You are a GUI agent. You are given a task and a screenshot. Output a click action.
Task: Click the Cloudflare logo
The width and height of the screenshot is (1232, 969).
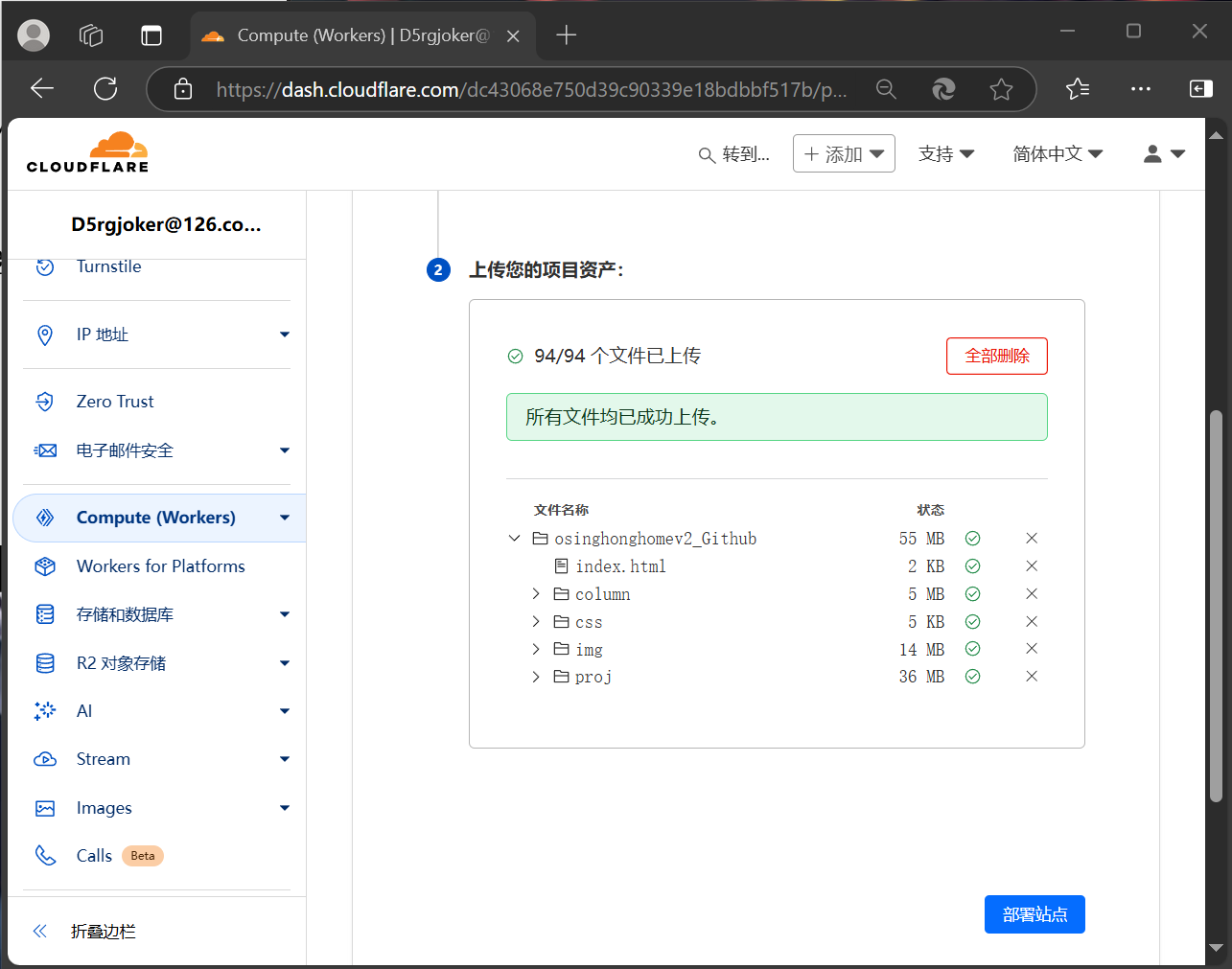point(88,153)
